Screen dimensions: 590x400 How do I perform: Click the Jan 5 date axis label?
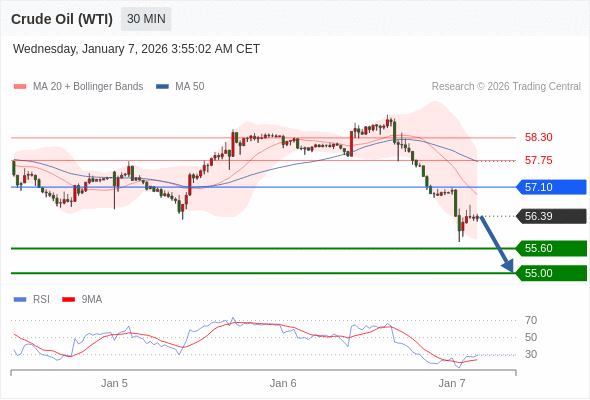click(114, 383)
